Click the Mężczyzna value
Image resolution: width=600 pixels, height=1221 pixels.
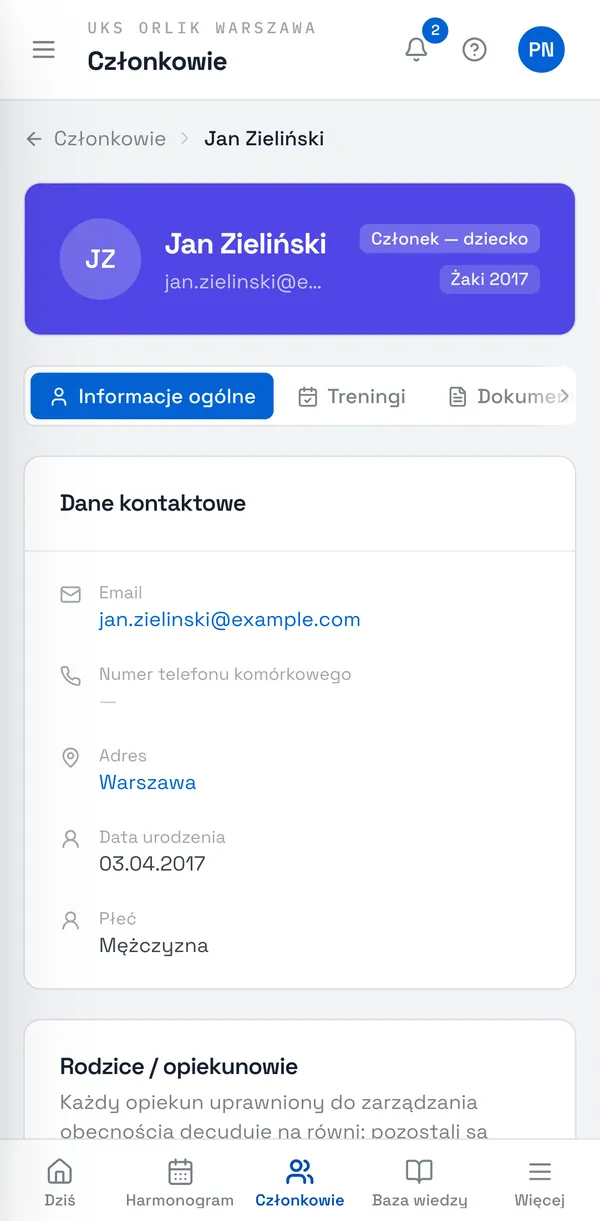click(x=154, y=946)
